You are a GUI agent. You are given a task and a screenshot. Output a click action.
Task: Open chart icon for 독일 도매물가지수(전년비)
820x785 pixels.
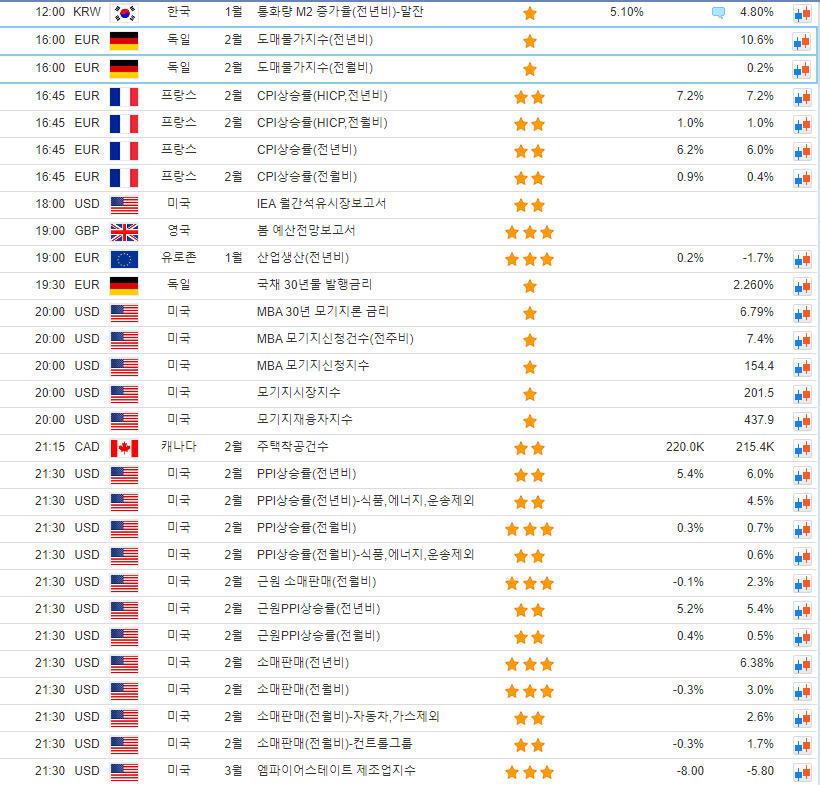point(802,41)
